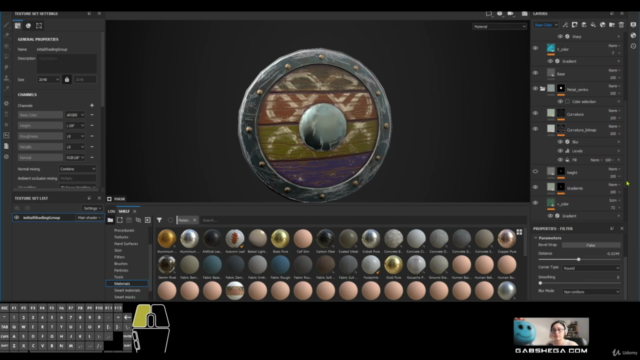Select the Eraser tool in left toolbar

6,36
